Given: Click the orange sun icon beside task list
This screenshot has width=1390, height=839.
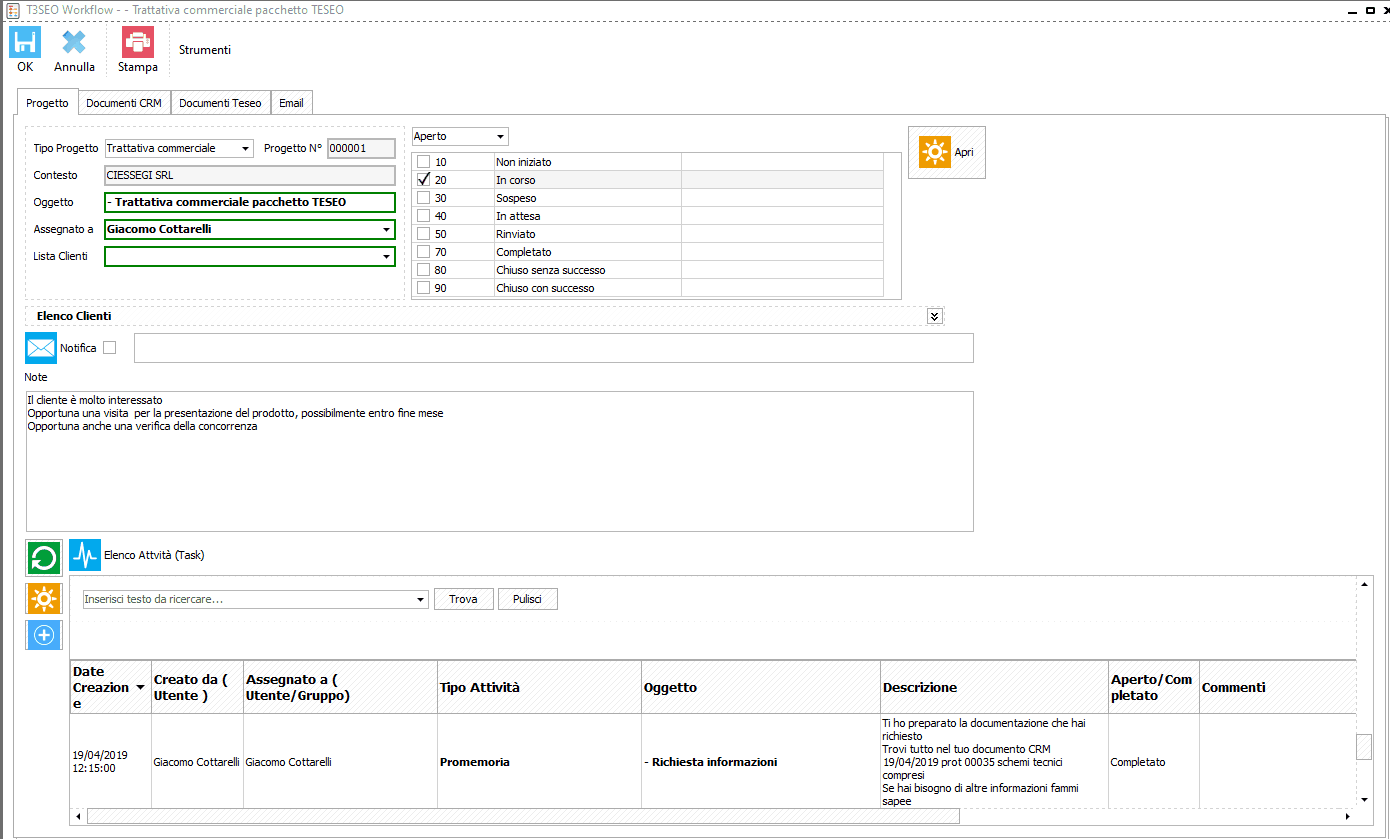Looking at the screenshot, I should (44, 599).
